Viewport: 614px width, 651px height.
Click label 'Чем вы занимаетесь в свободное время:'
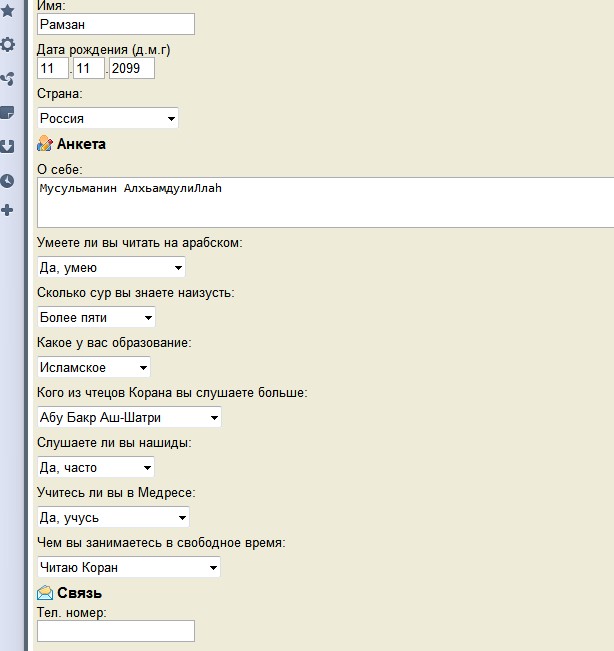click(161, 543)
